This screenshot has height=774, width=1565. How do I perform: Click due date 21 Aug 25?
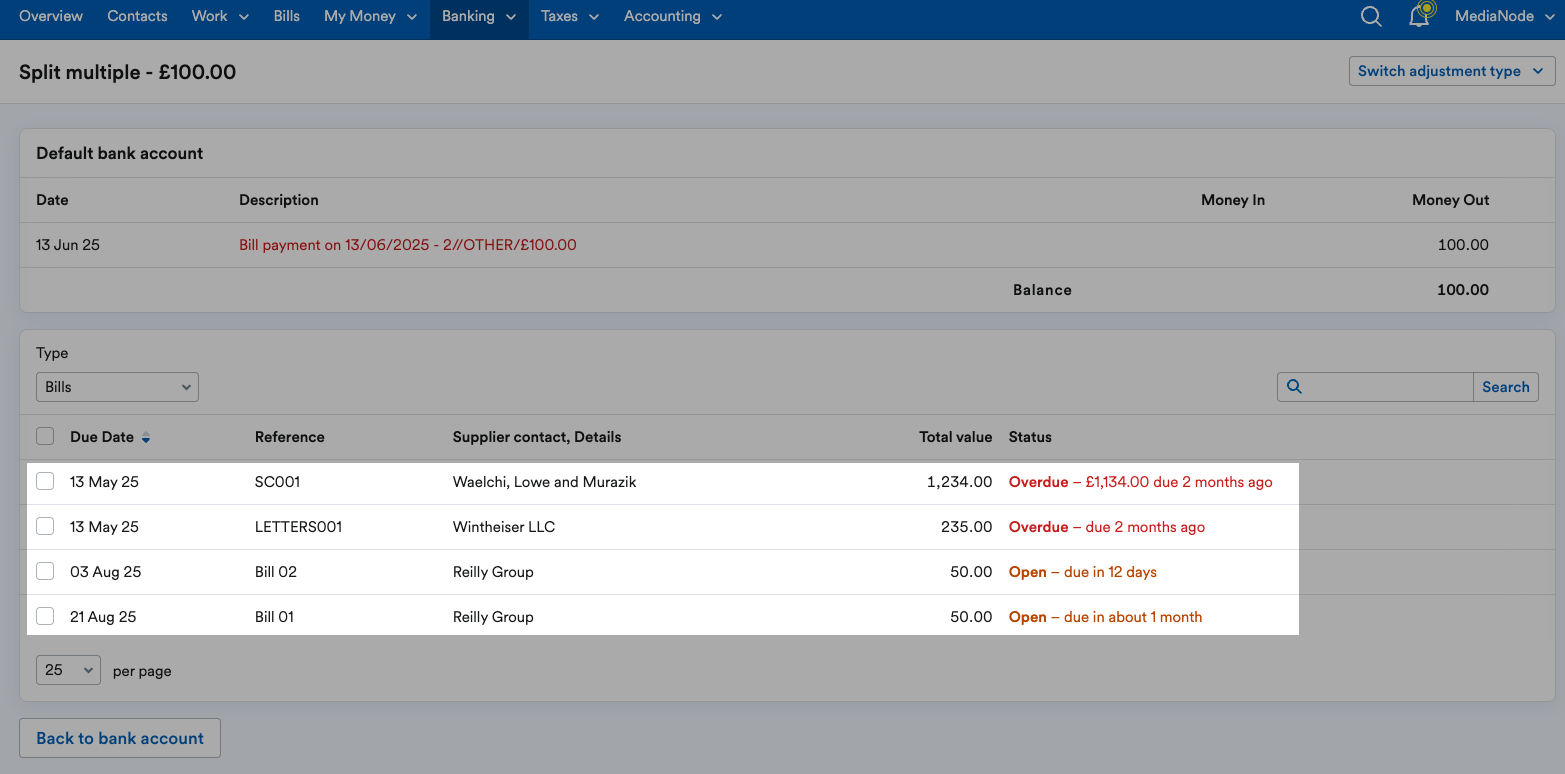[103, 617]
